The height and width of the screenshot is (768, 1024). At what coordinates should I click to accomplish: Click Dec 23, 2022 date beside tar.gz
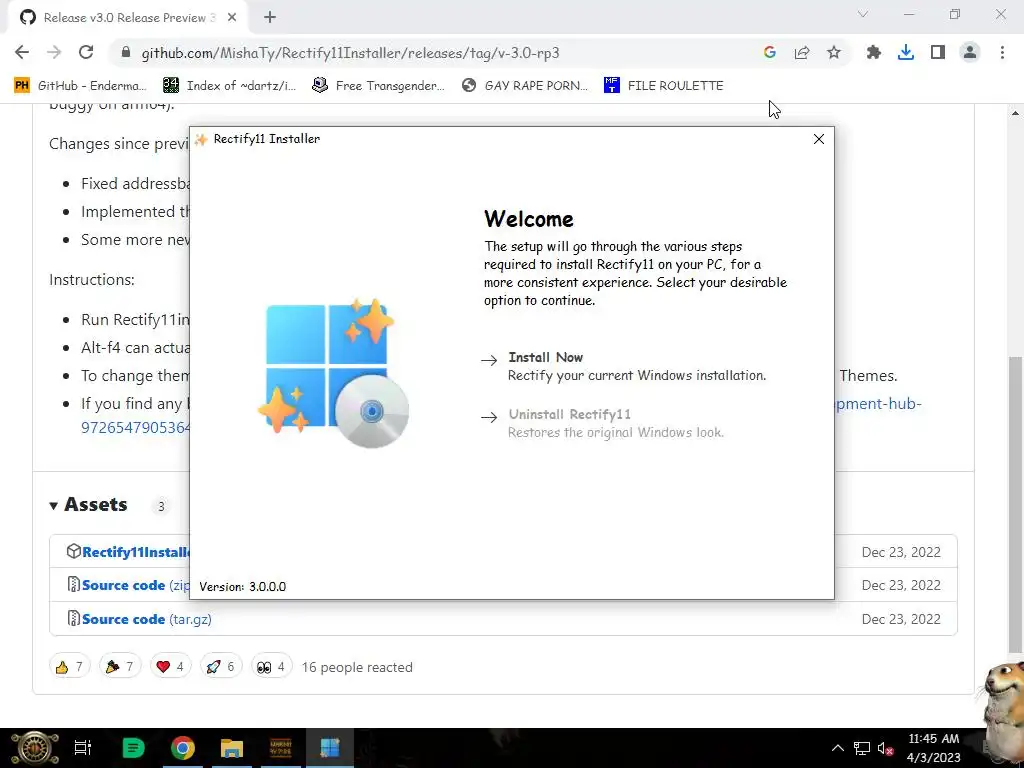click(901, 618)
